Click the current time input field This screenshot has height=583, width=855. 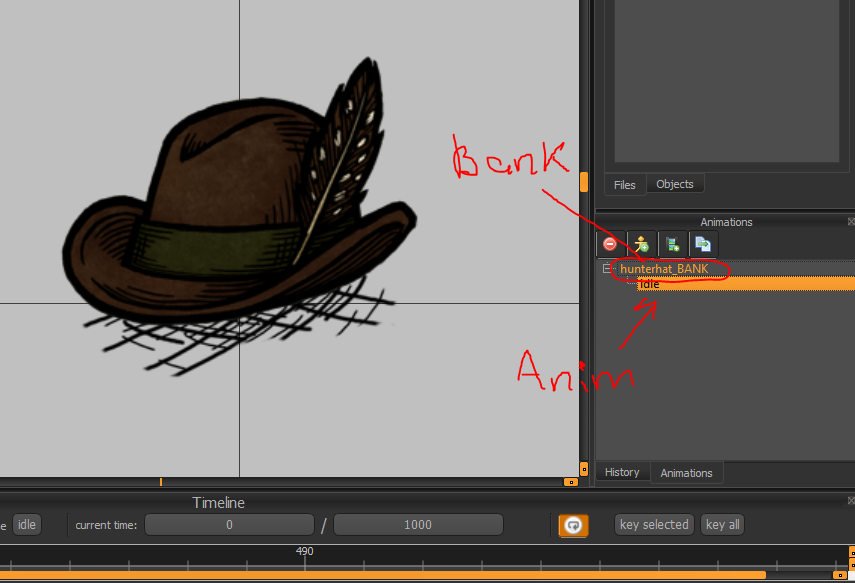pyautogui.click(x=229, y=525)
